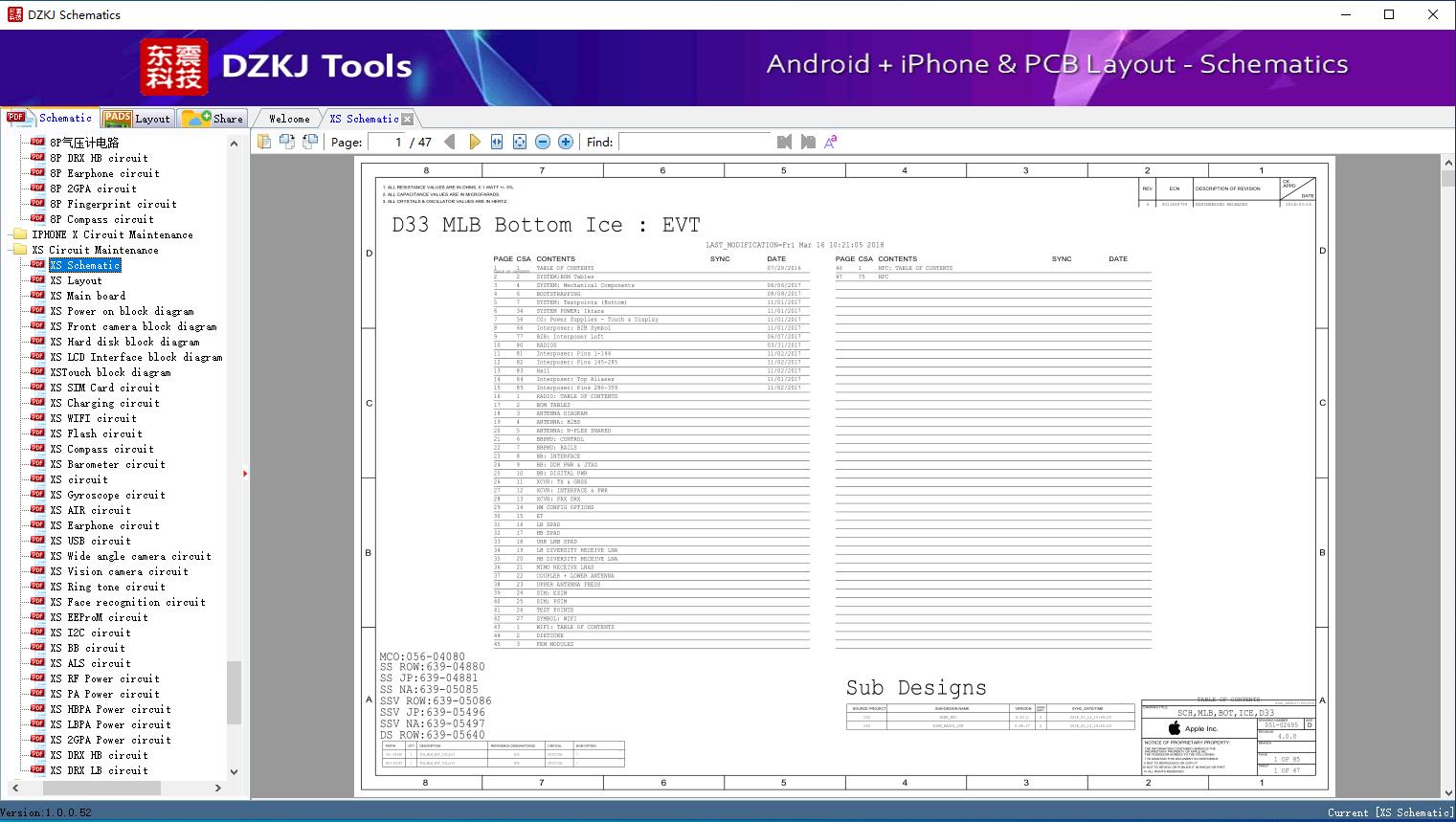1456x822 pixels.
Task: Open the Welcome tab
Action: pyautogui.click(x=288, y=119)
